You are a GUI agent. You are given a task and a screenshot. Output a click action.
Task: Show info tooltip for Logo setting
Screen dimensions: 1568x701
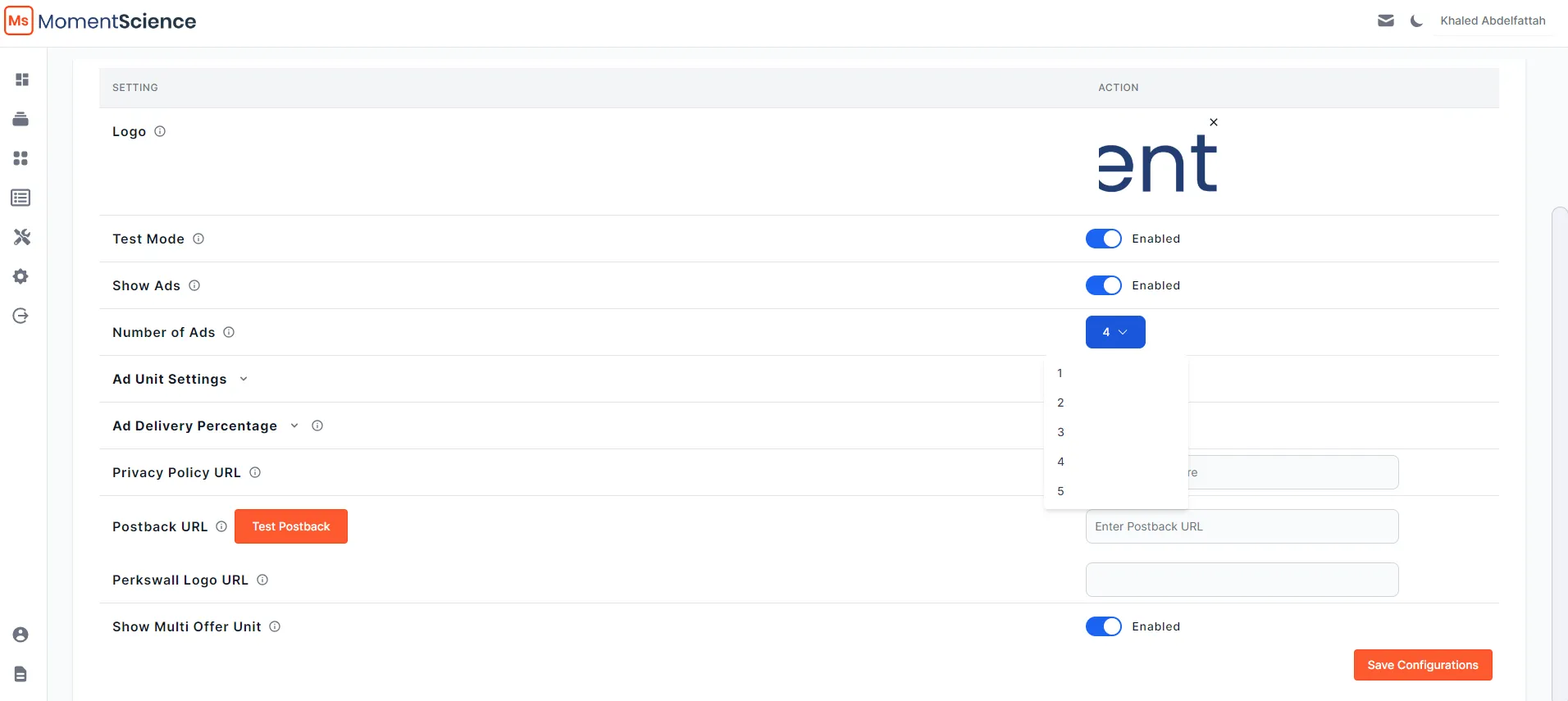pos(160,131)
